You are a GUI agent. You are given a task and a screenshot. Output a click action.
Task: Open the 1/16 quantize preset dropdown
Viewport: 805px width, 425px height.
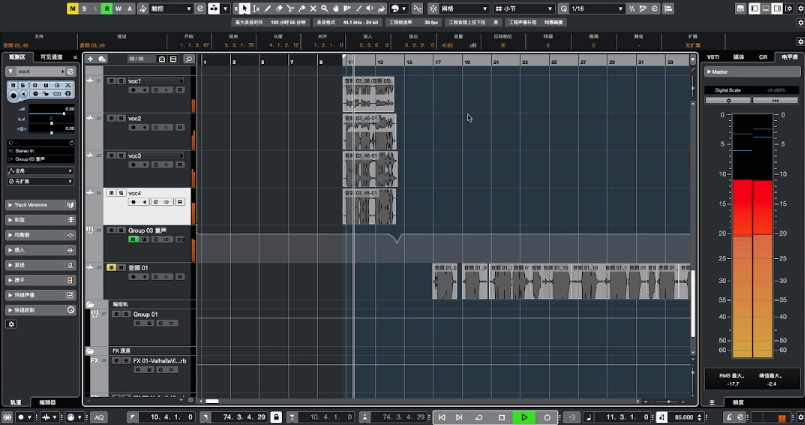598,8
